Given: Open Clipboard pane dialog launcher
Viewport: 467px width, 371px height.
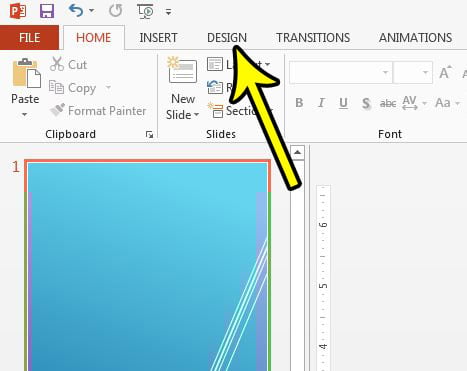Looking at the screenshot, I should (149, 134).
